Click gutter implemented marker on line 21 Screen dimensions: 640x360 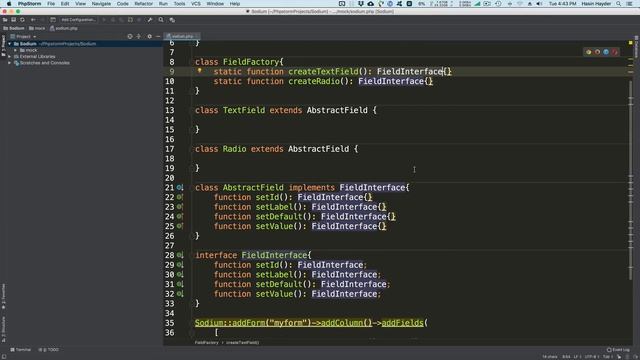tap(180, 188)
